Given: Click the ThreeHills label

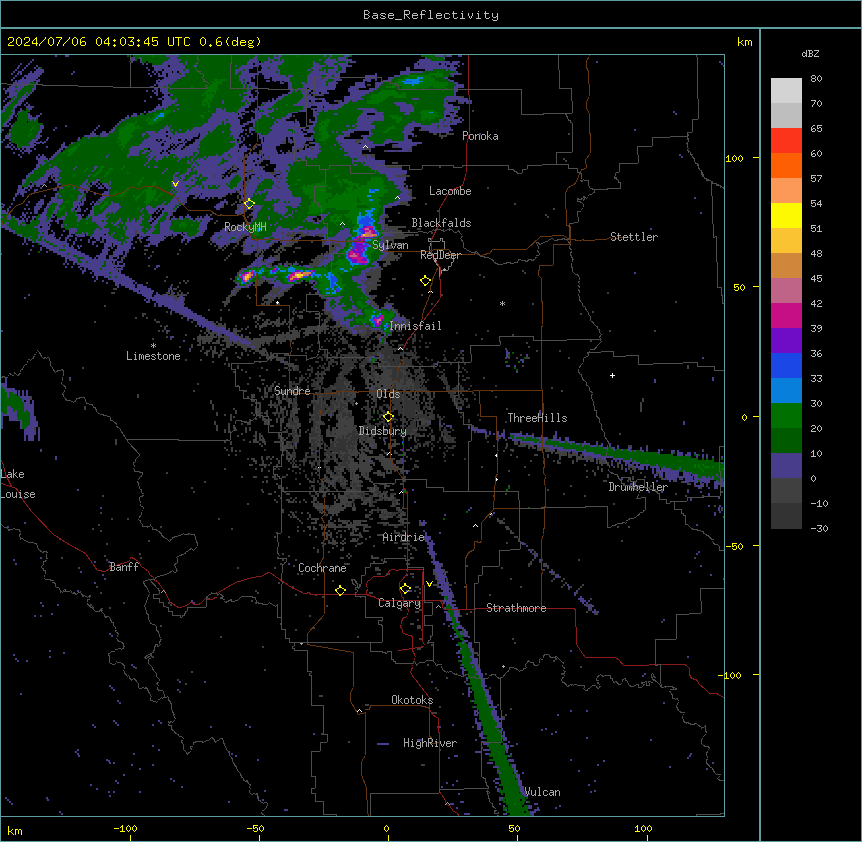Looking at the screenshot, I should click(537, 418).
